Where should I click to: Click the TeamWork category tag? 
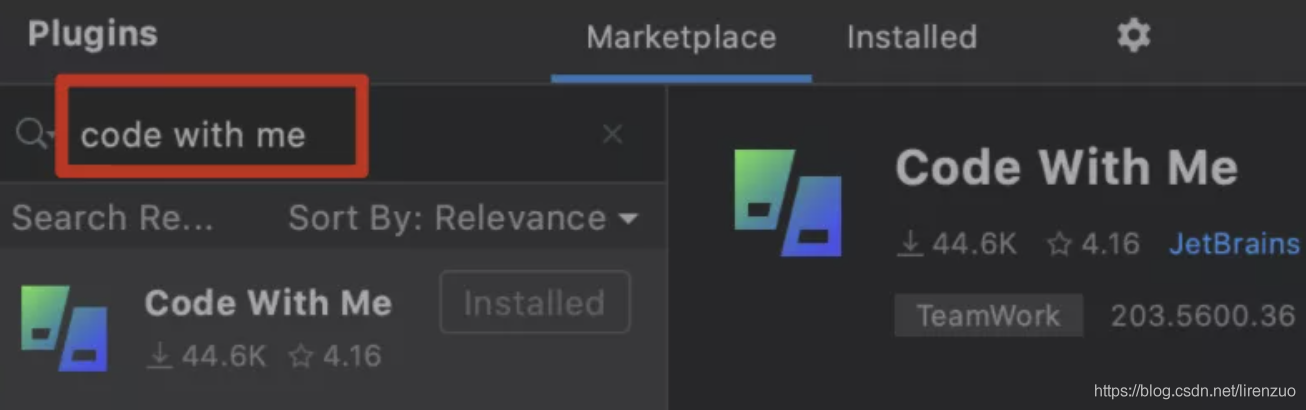[988, 315]
